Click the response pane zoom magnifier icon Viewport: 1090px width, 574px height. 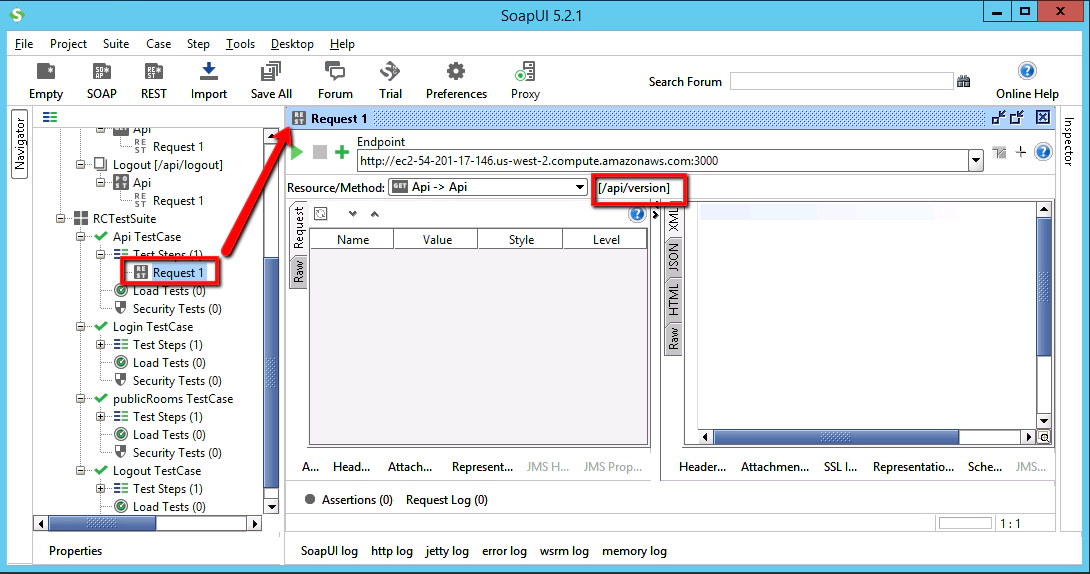1043,437
